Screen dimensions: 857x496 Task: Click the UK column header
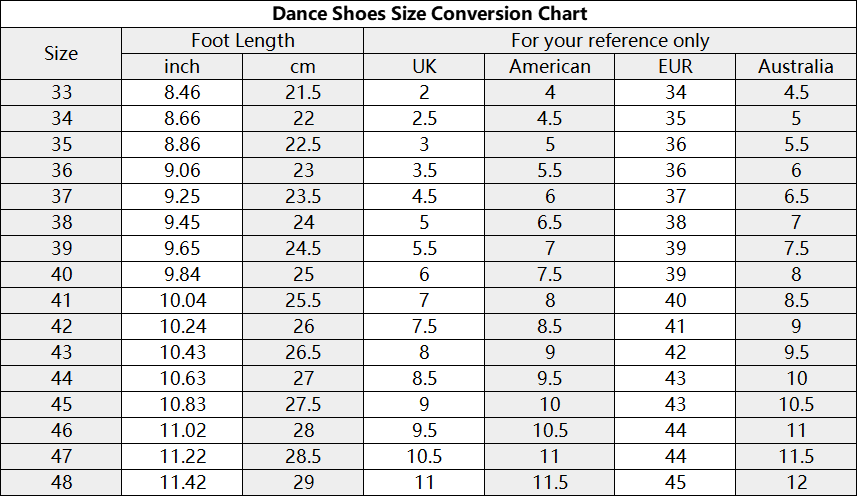tap(424, 67)
